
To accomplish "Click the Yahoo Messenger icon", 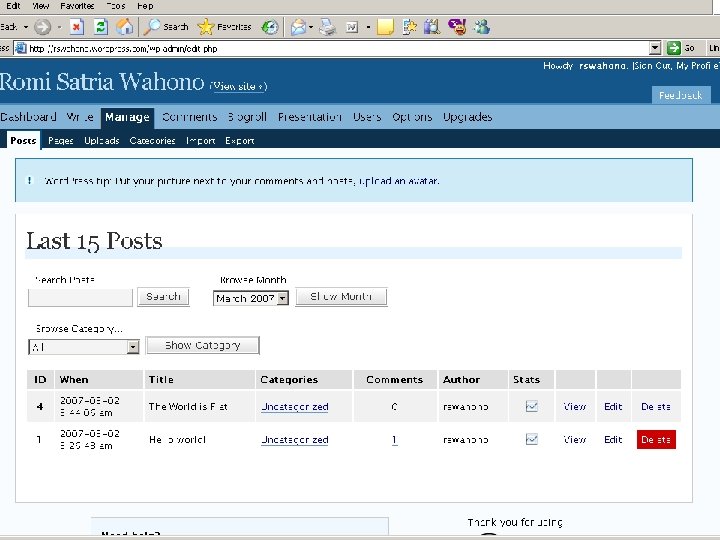I will coord(457,27).
